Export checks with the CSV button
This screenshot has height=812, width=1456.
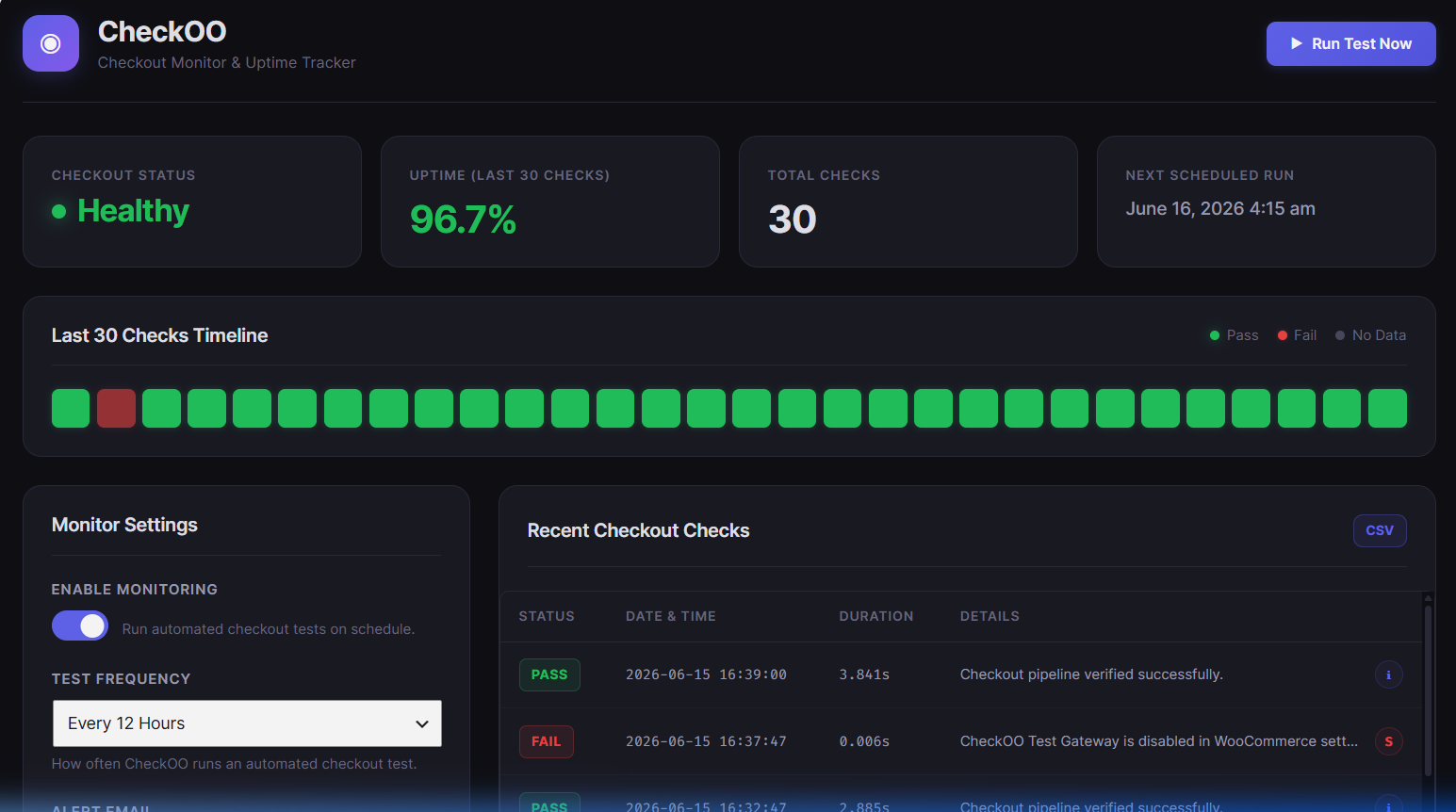click(x=1380, y=530)
